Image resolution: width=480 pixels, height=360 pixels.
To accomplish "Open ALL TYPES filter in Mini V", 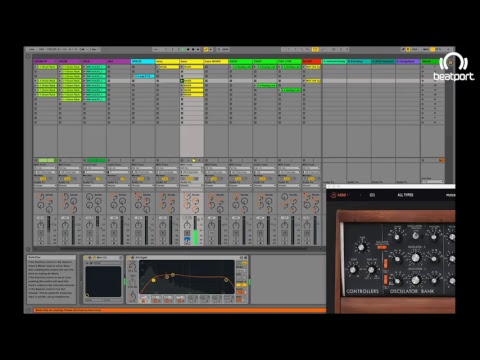I will [x=405, y=195].
